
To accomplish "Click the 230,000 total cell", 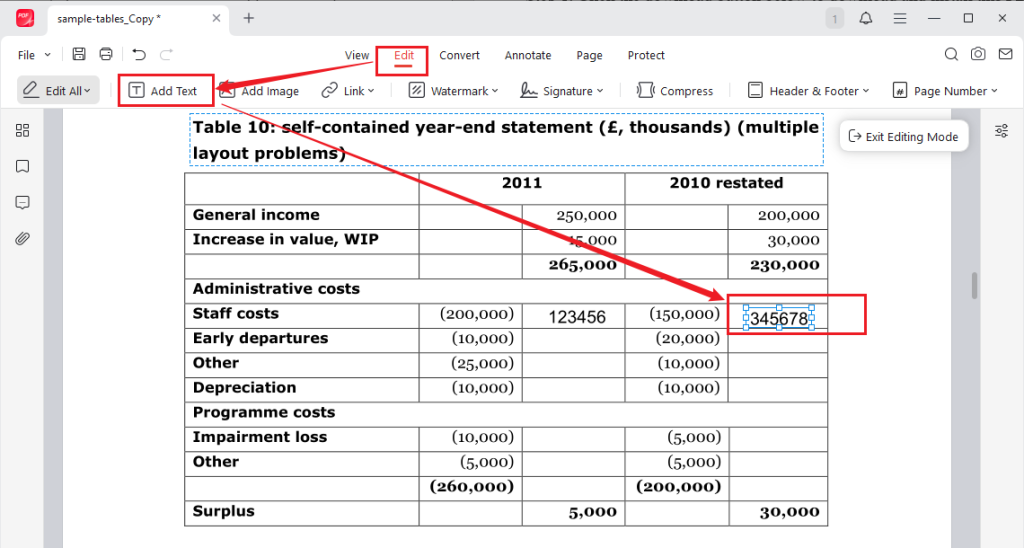I will (x=785, y=265).
